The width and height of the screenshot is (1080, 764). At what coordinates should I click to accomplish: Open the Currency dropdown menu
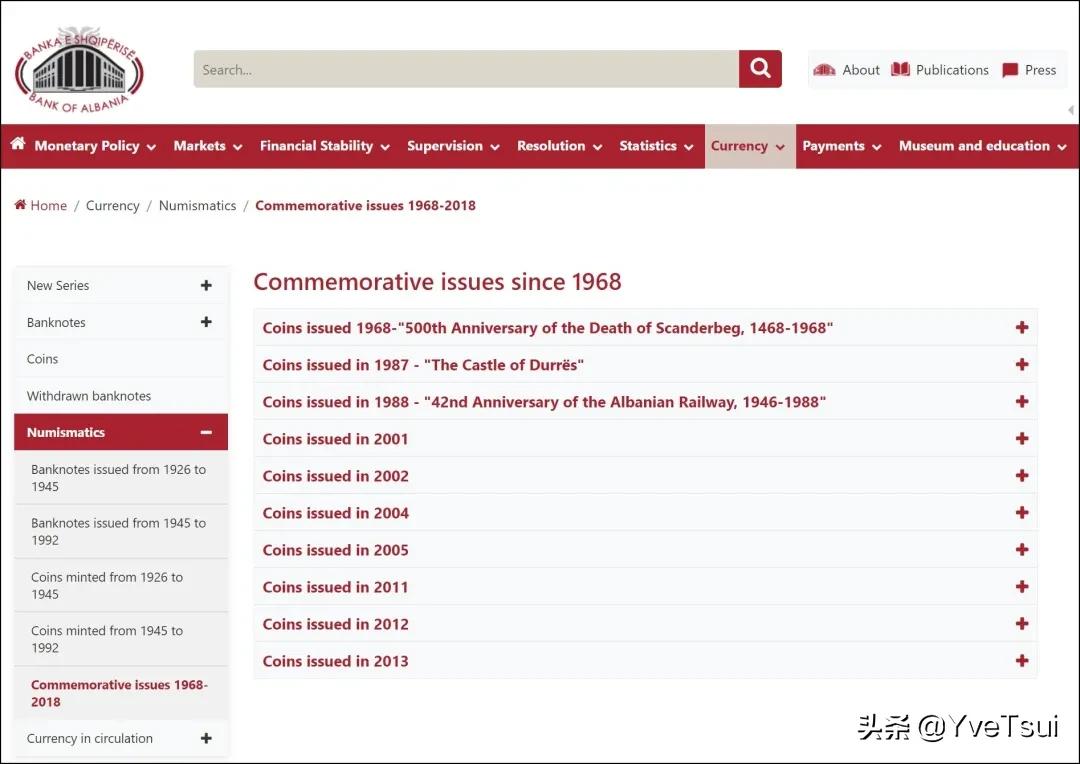749,146
